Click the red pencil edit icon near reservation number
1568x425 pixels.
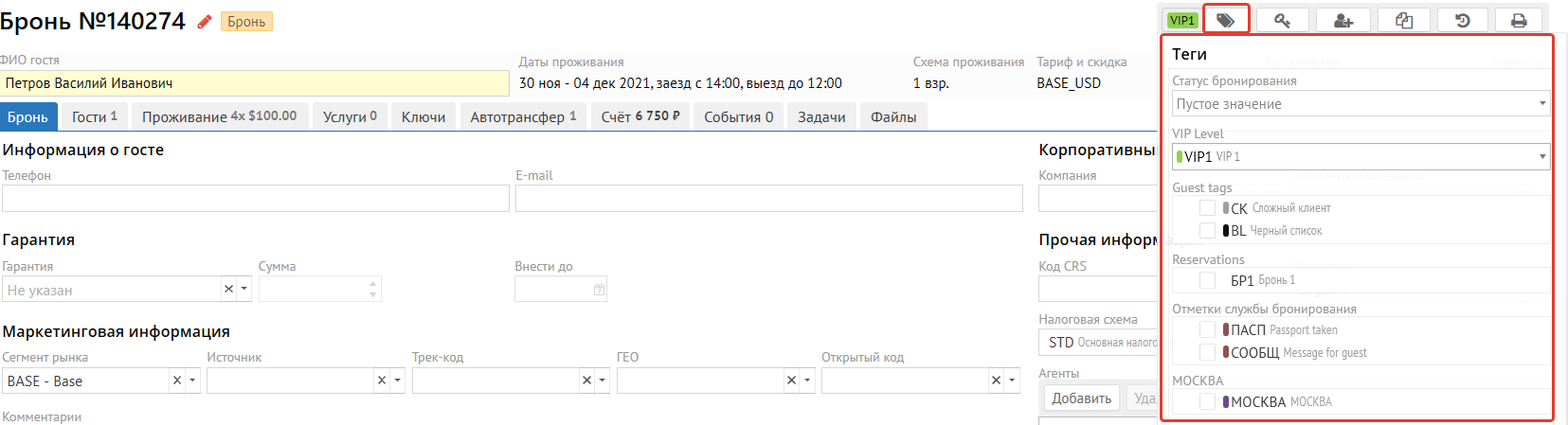tap(204, 22)
